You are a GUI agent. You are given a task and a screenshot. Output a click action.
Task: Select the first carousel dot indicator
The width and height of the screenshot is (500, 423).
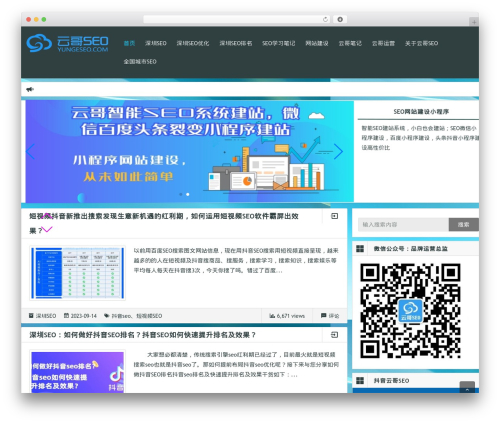pos(181,194)
